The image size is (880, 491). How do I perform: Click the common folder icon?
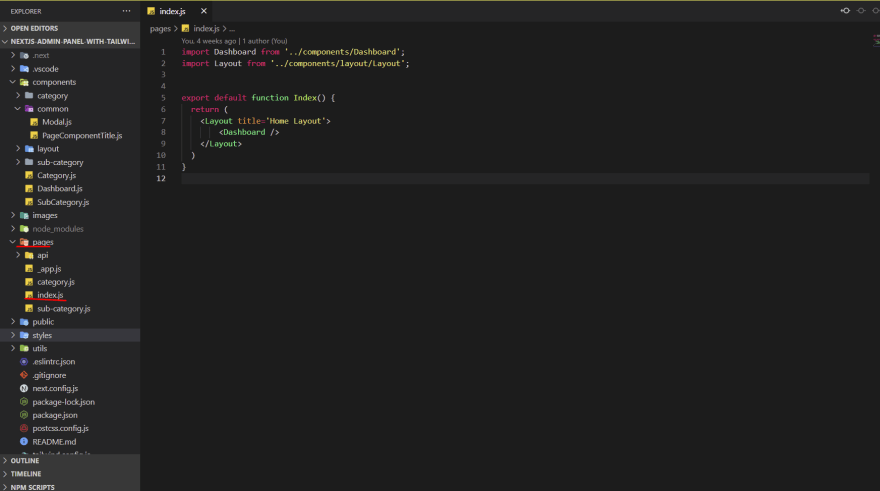point(29,108)
